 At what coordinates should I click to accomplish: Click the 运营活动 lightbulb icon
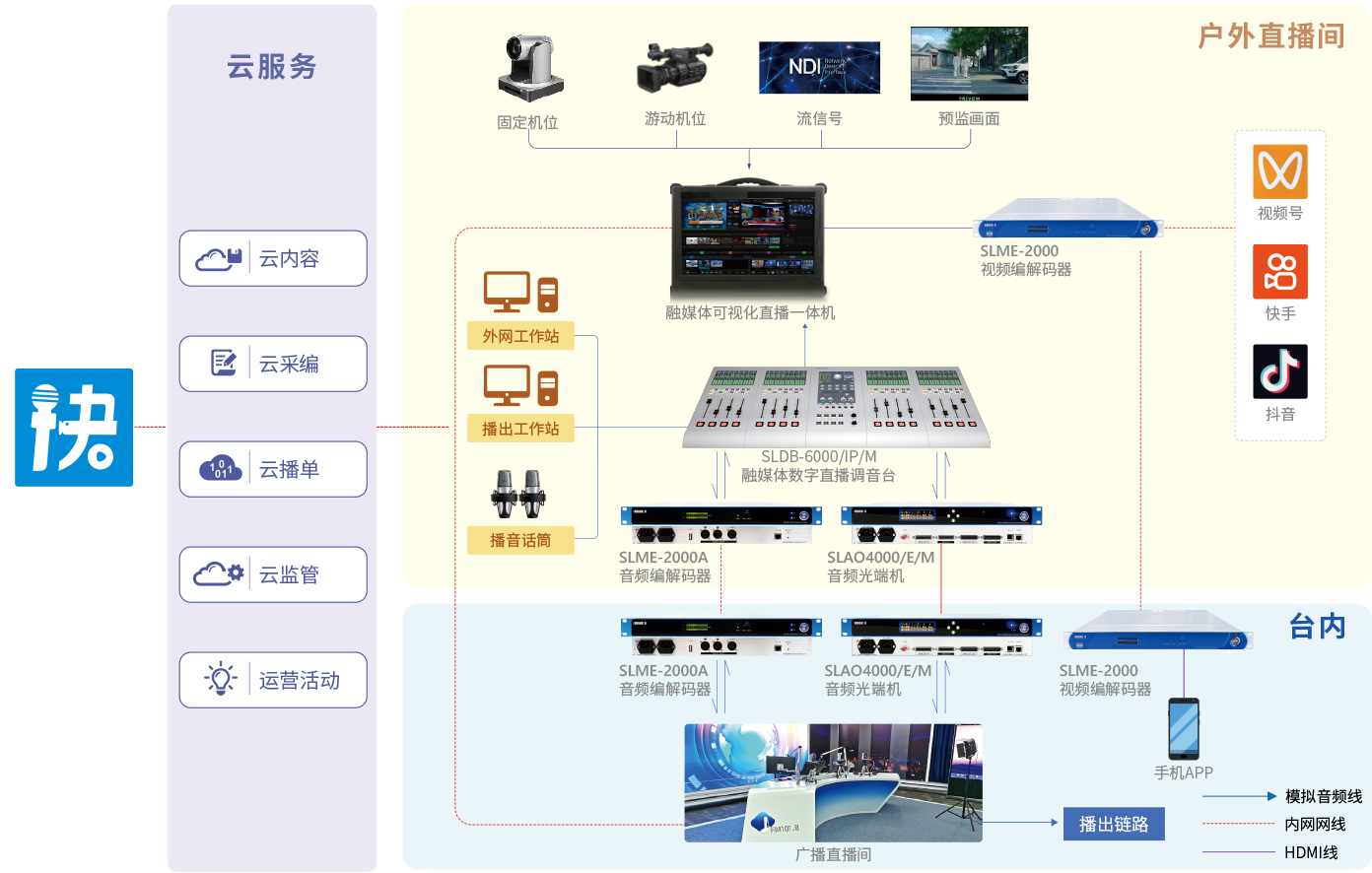[x=220, y=679]
